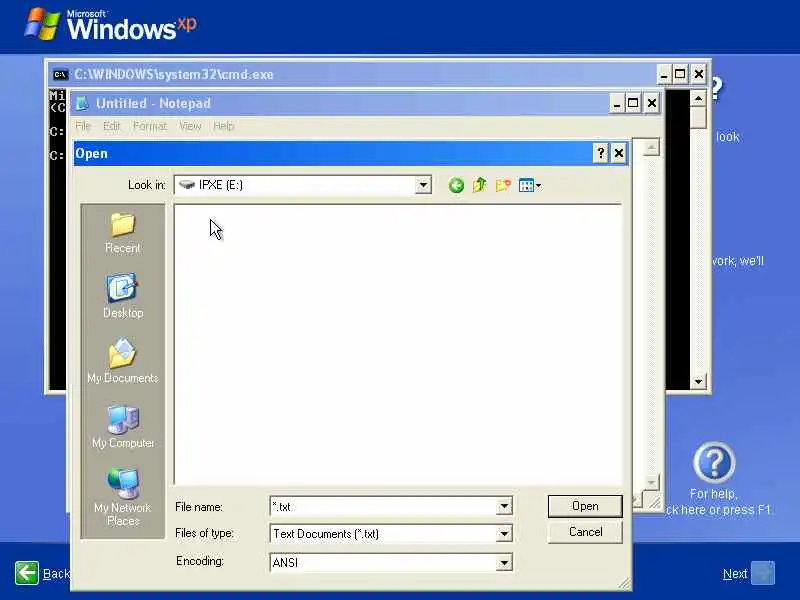Open My Documents in places bar
The image size is (800, 600).
coord(122,361)
